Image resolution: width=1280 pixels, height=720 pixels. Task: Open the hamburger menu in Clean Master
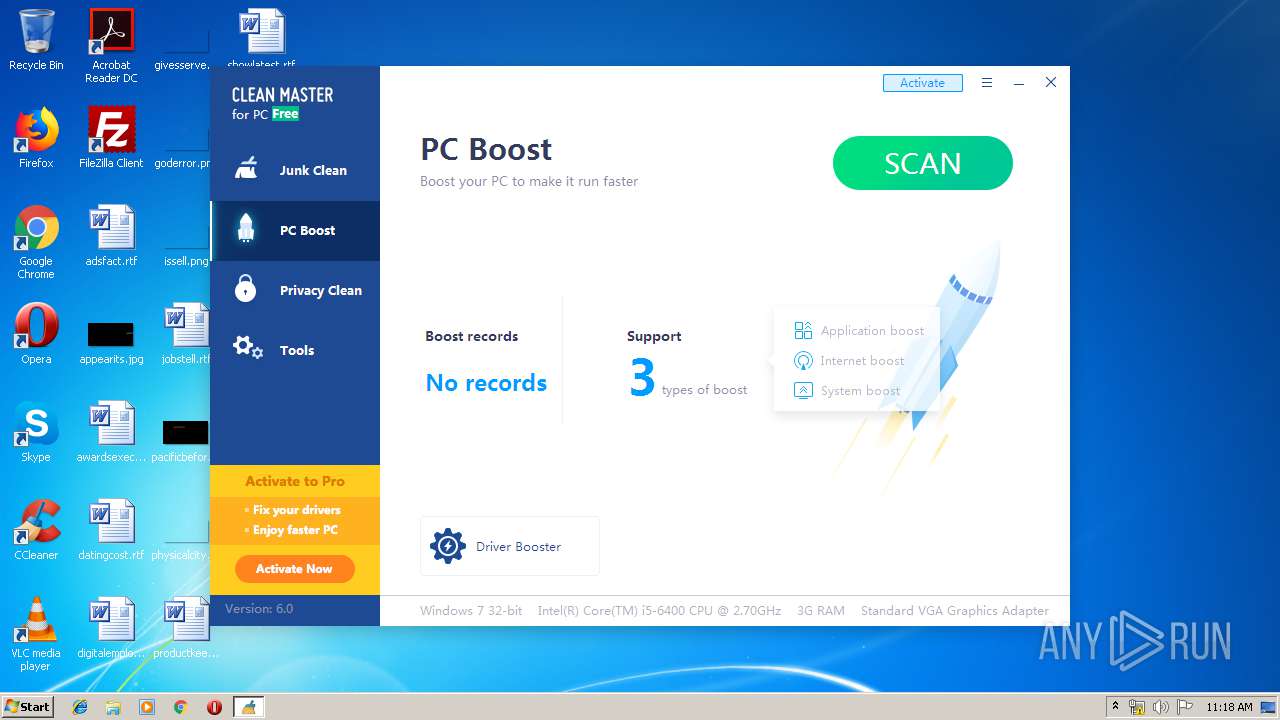point(987,83)
